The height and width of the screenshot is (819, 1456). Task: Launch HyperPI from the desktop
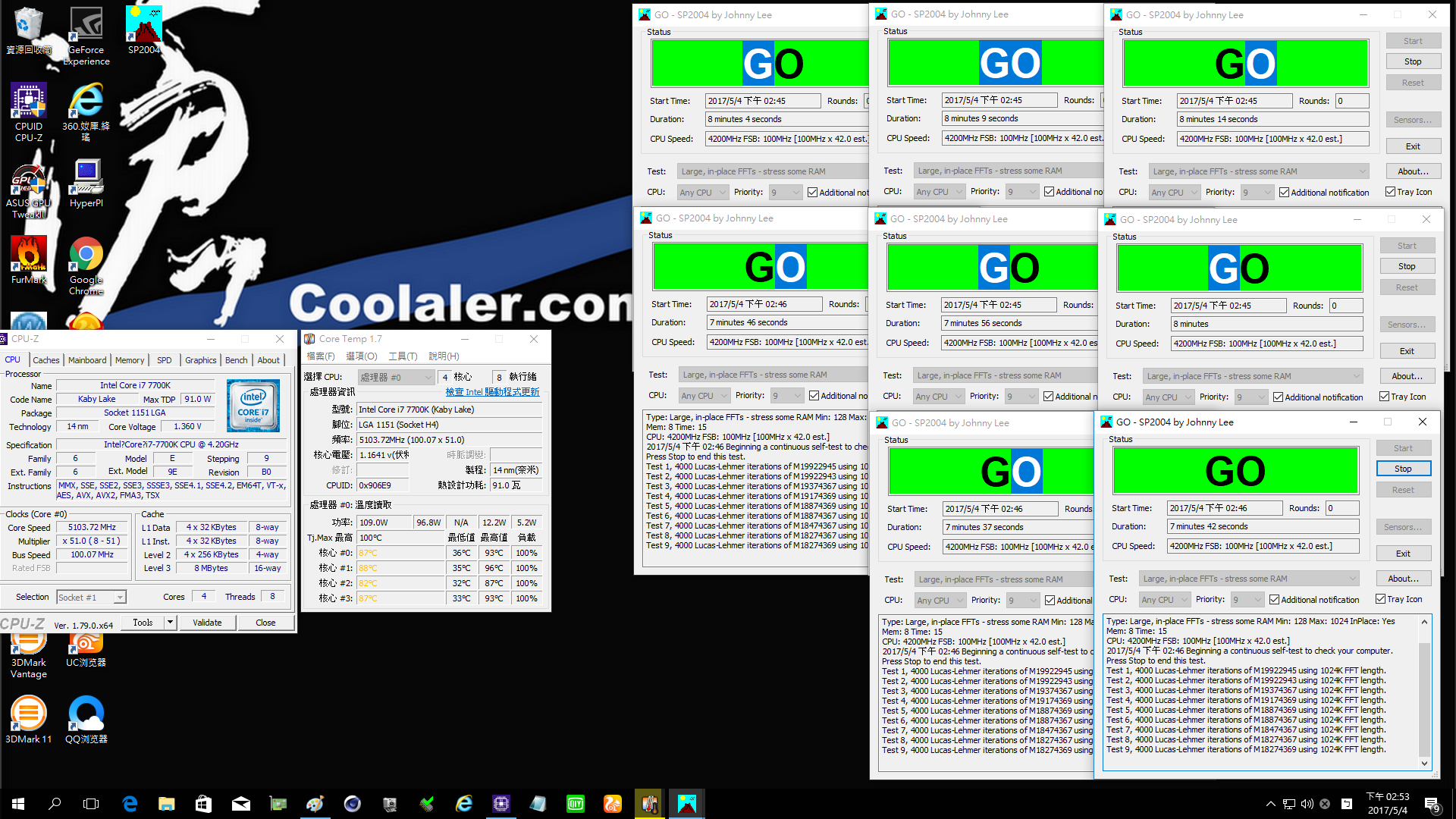pos(86,184)
